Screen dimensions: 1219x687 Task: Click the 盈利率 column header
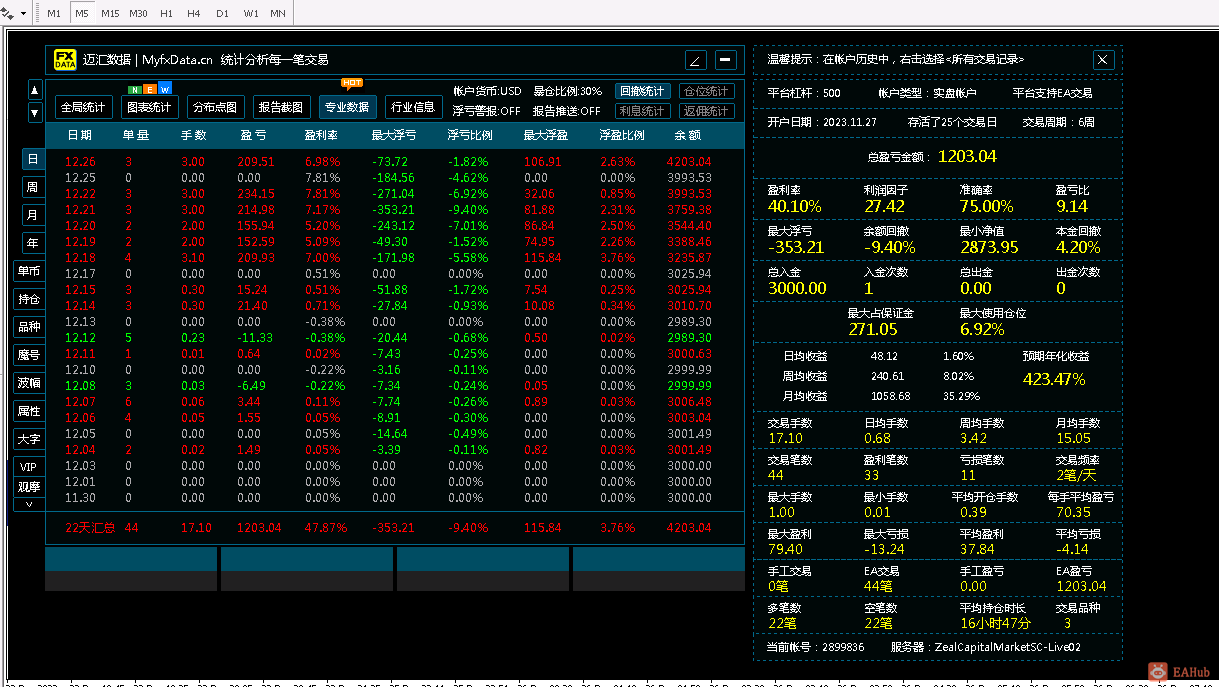tap(322, 135)
